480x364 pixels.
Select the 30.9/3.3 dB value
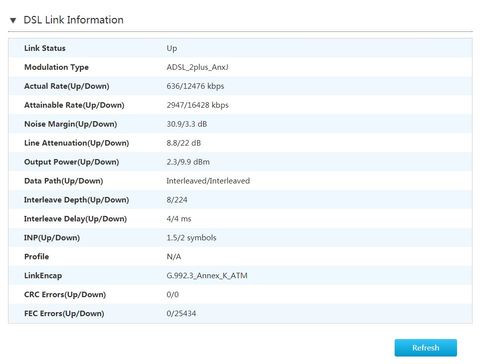tap(187, 124)
